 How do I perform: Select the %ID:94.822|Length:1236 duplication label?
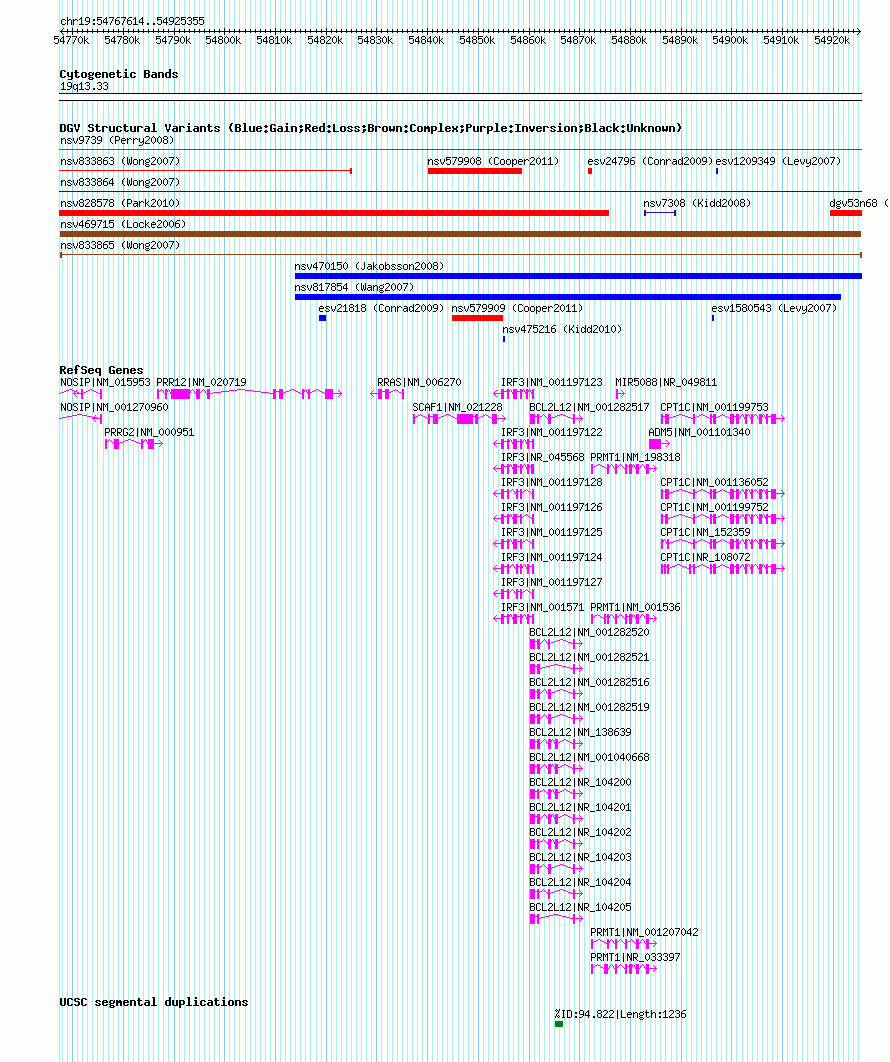click(620, 1014)
